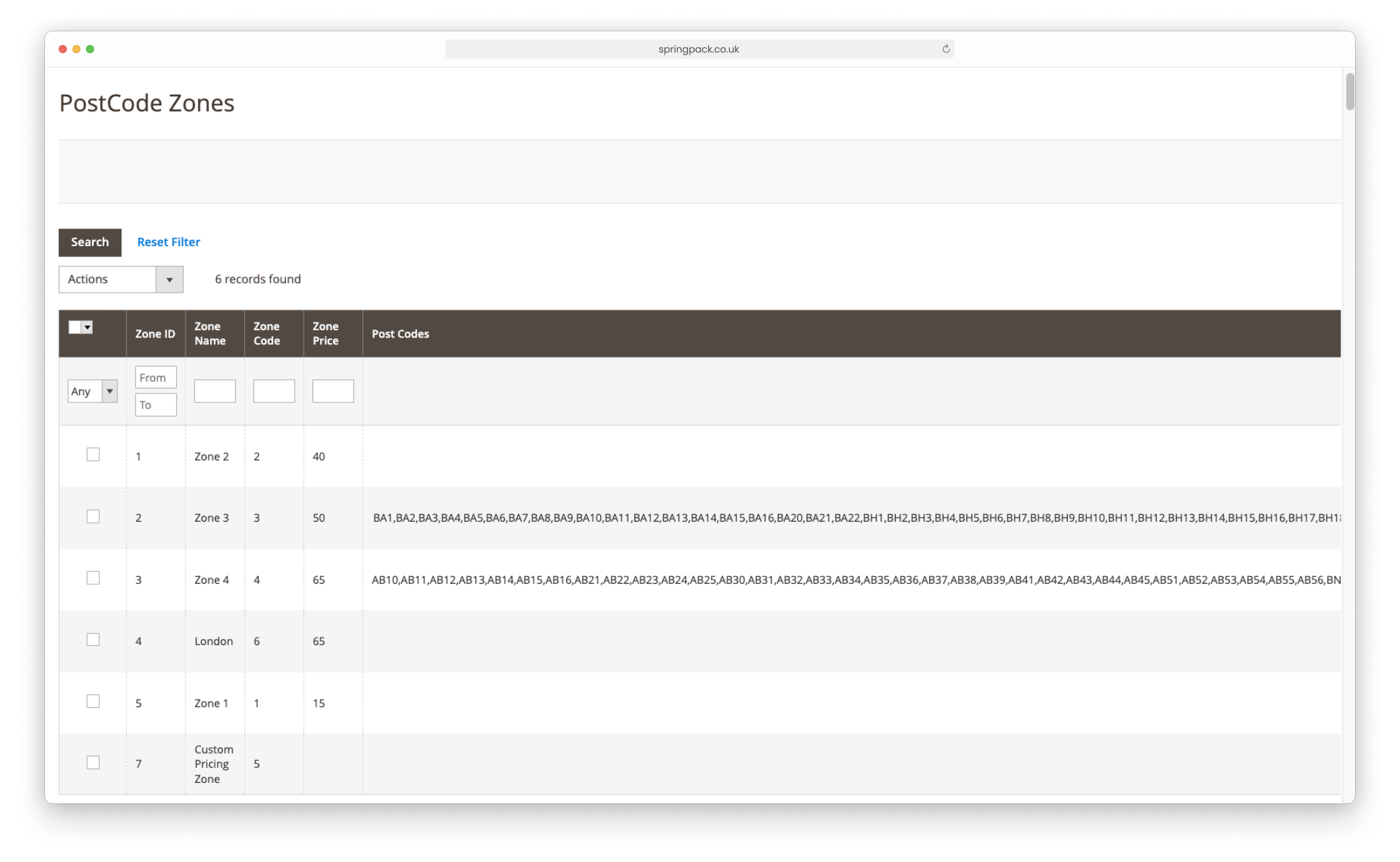Toggle checkbox for Zone ID 2 row
1400x862 pixels.
tap(93, 517)
